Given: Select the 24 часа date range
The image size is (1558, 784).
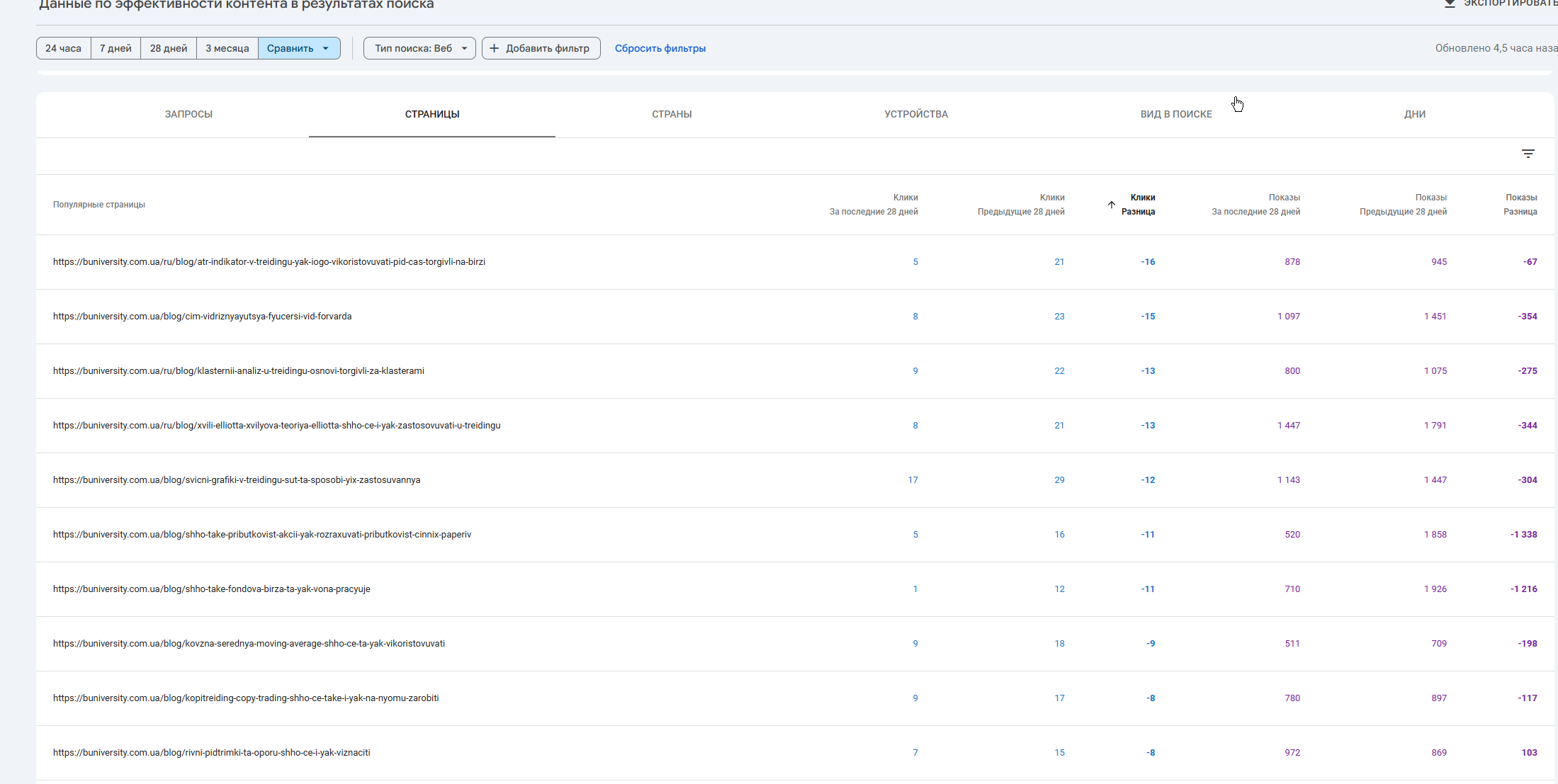Looking at the screenshot, I should tap(63, 48).
